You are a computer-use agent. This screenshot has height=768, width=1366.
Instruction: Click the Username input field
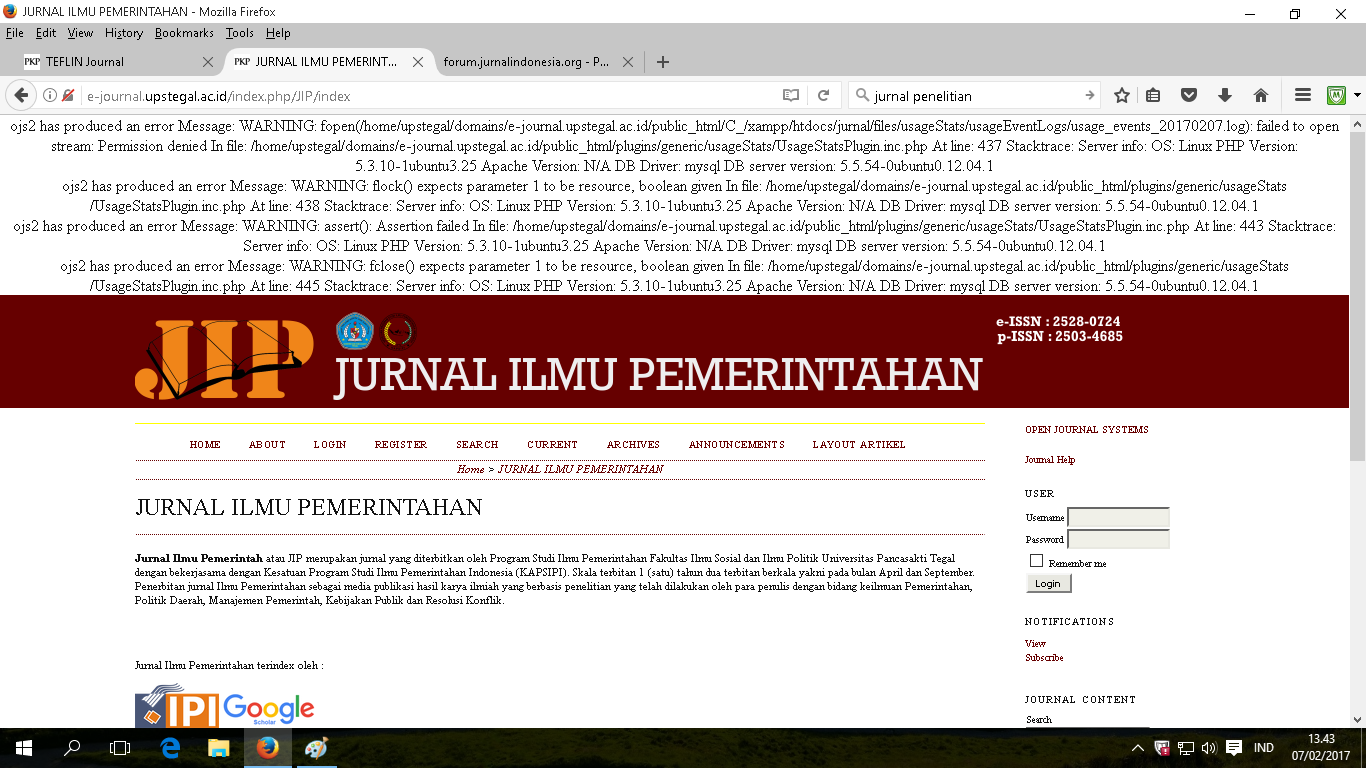[1118, 518]
